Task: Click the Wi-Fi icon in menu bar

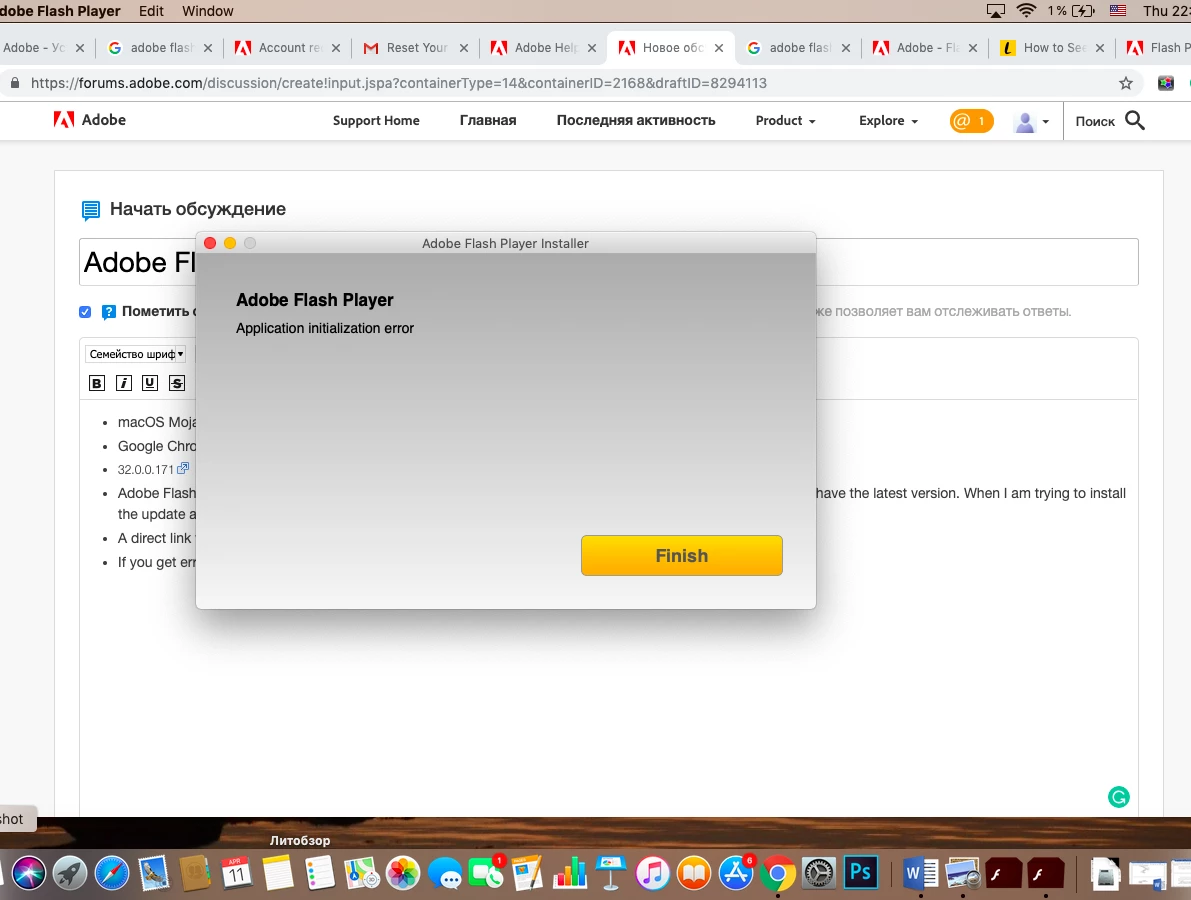Action: click(1026, 11)
